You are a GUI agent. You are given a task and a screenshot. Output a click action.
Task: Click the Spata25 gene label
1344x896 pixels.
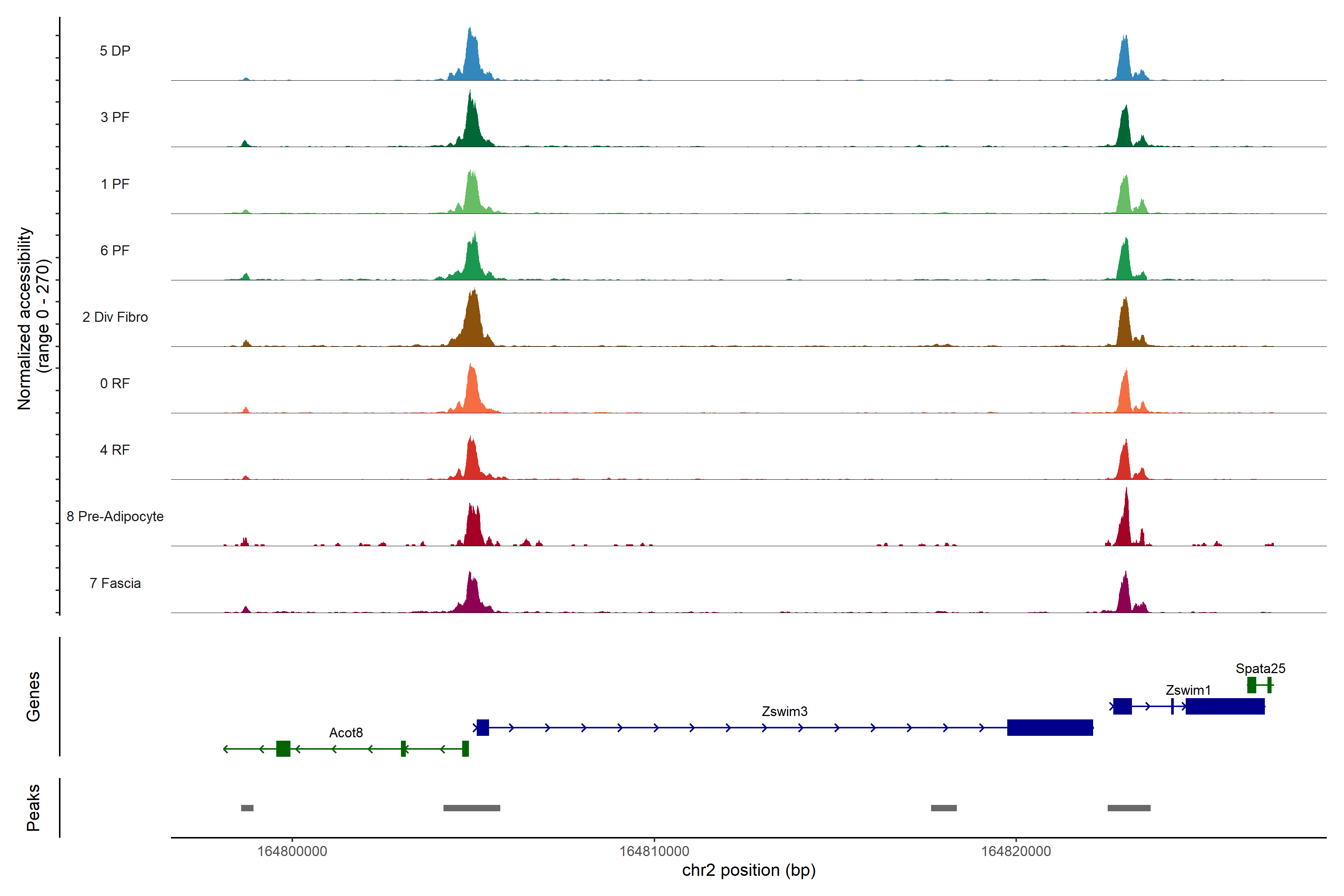pos(1260,669)
